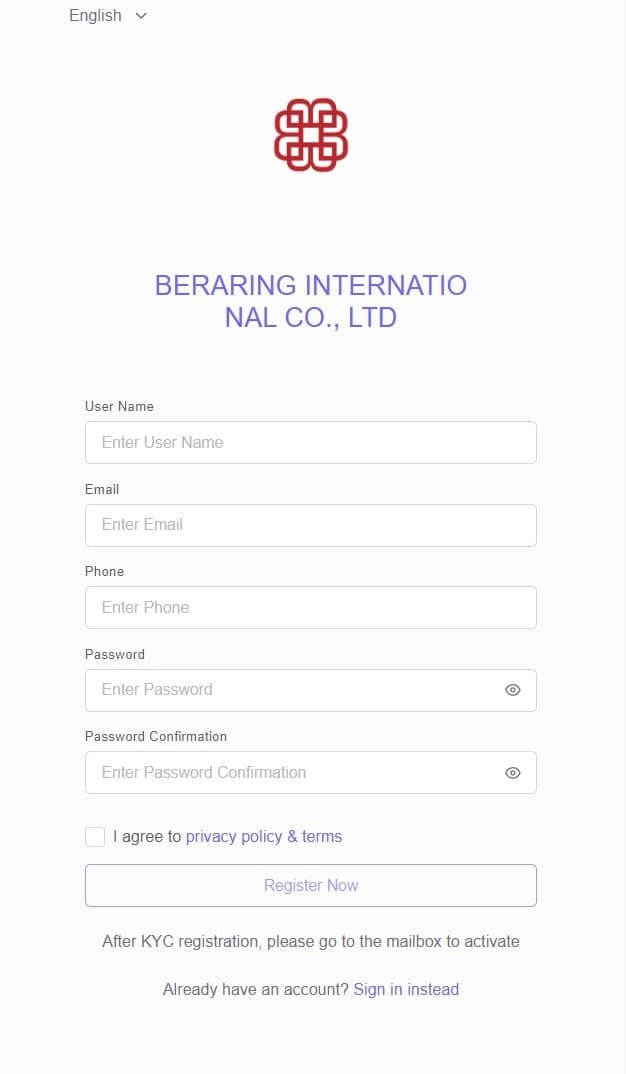Open the privacy policy & terms link

click(x=263, y=836)
